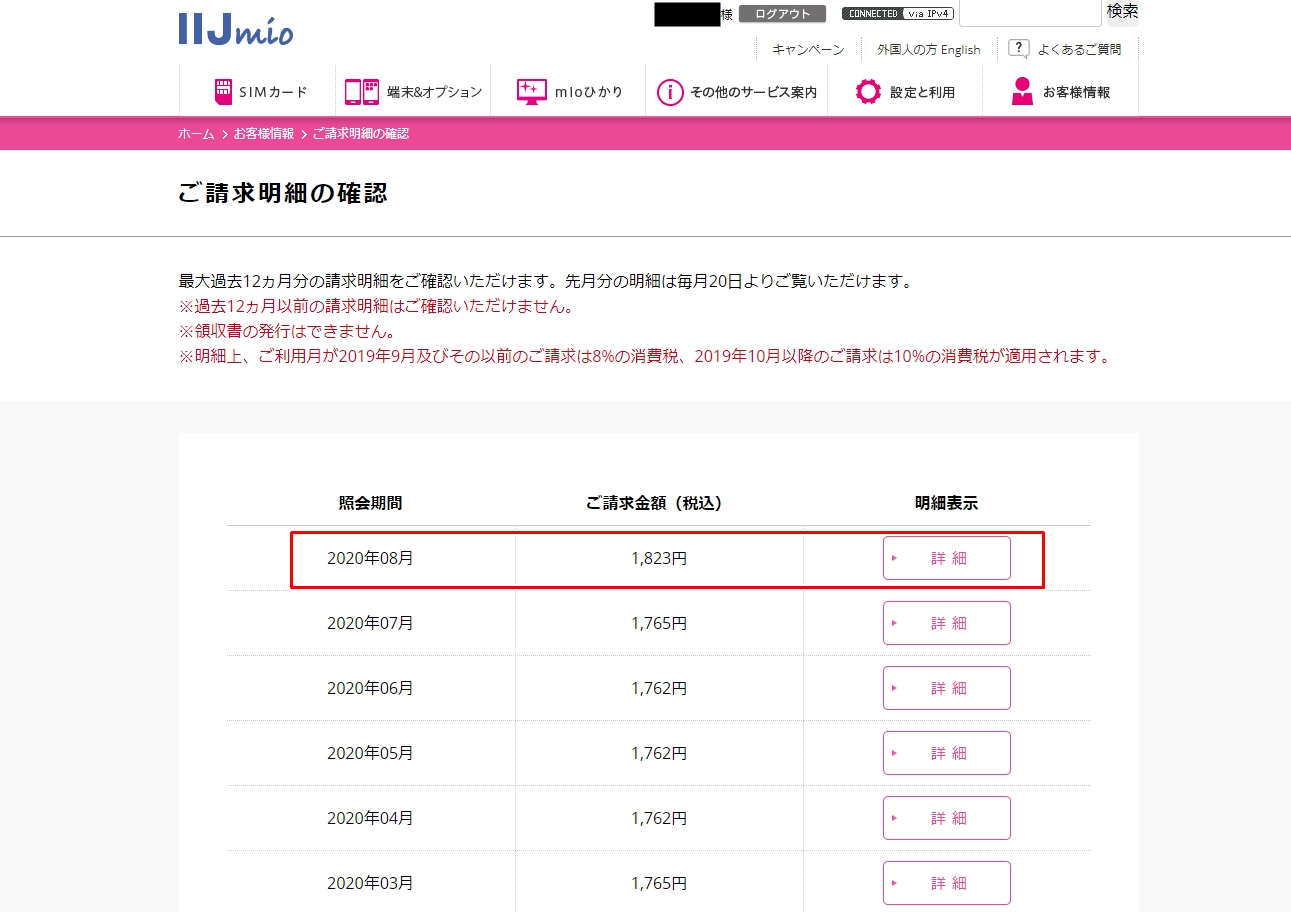Click the 領収書の発行はできません notice

click(x=286, y=331)
